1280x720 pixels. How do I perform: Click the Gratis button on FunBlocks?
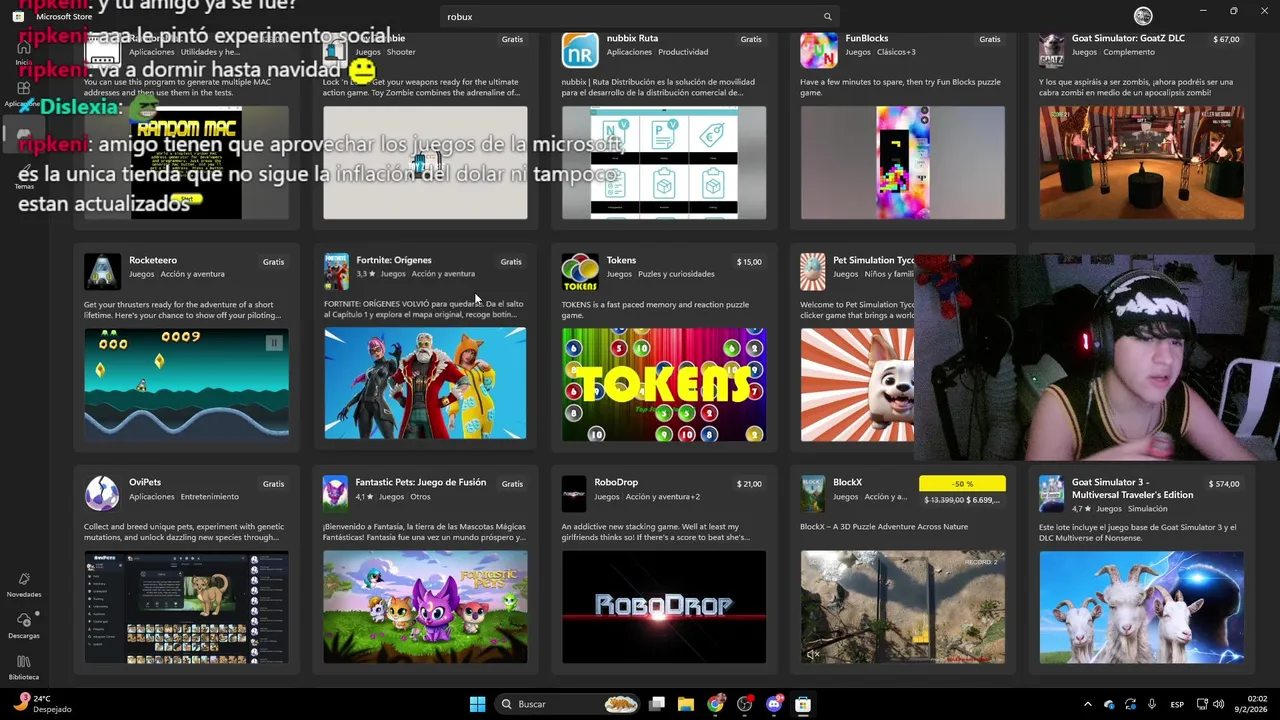coord(989,40)
